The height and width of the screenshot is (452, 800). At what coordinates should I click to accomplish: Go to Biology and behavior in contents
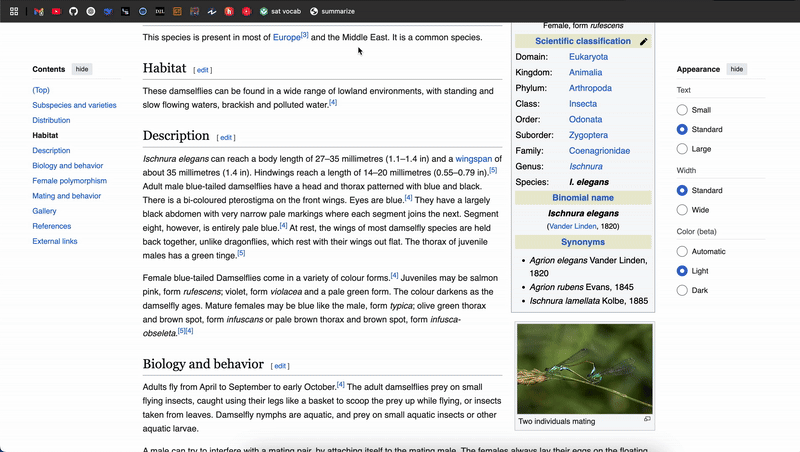[67, 166]
